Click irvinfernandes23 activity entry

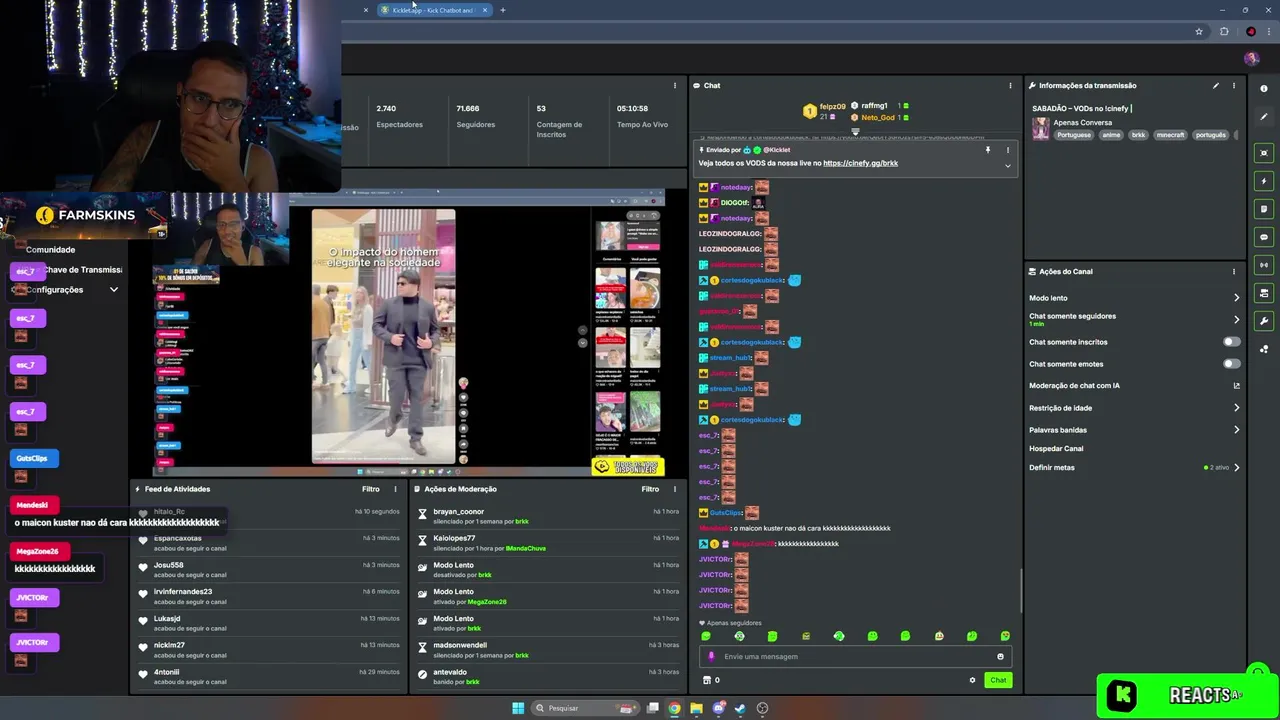pos(268,596)
